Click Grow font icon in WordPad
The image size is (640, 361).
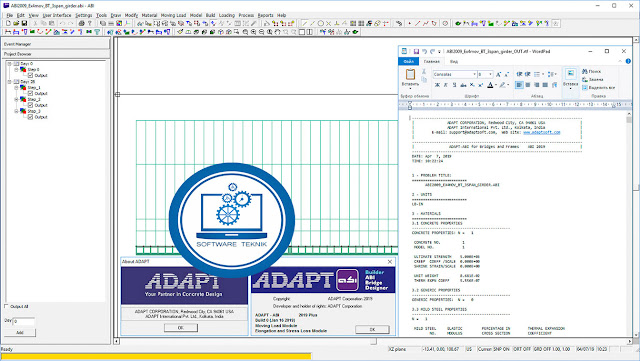498,74
